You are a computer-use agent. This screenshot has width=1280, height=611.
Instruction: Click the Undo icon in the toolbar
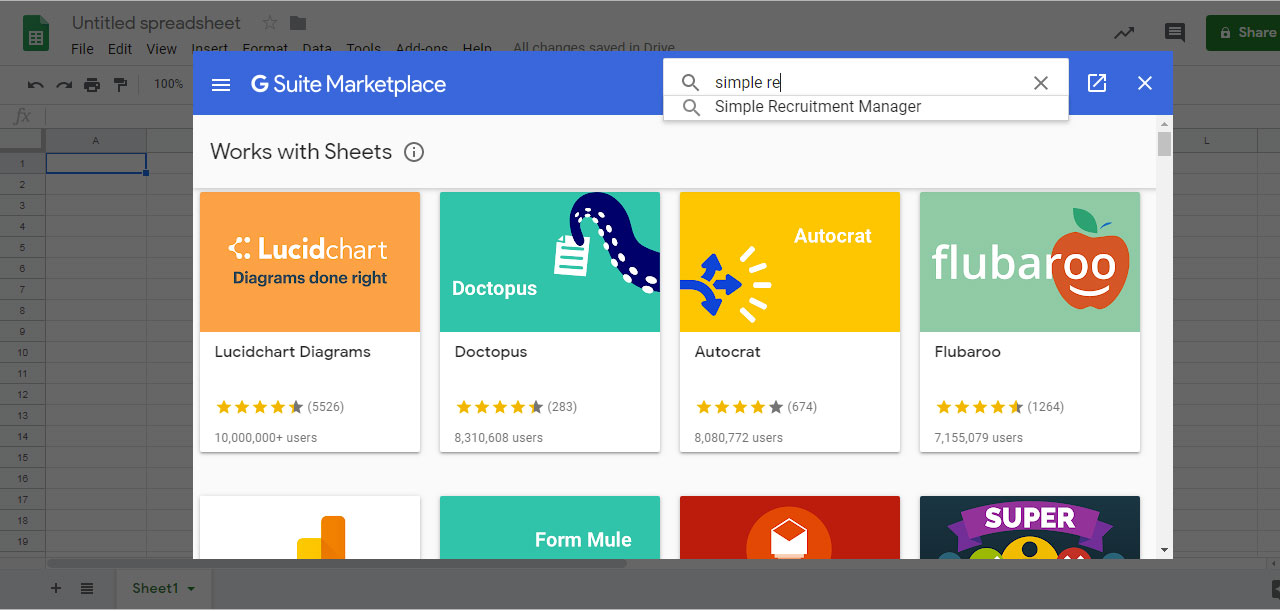[x=36, y=85]
